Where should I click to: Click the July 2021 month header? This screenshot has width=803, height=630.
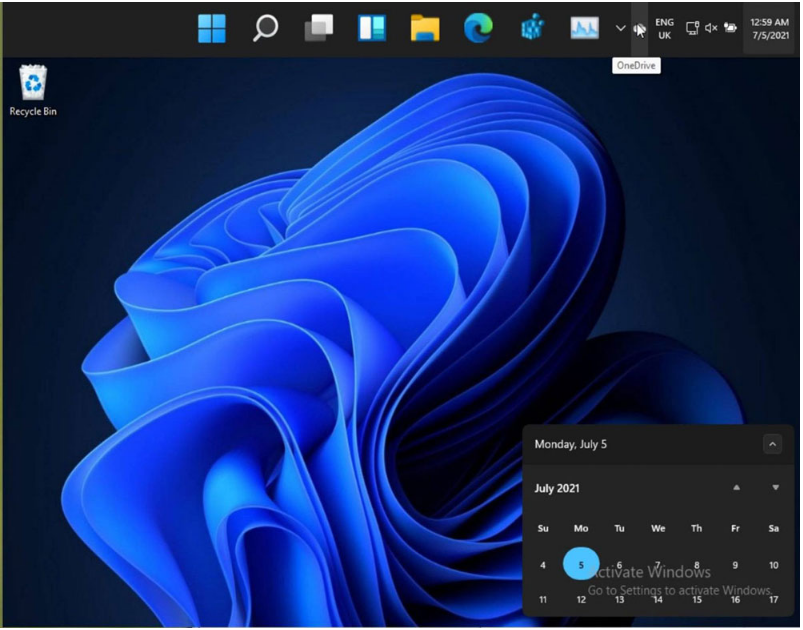tap(557, 489)
